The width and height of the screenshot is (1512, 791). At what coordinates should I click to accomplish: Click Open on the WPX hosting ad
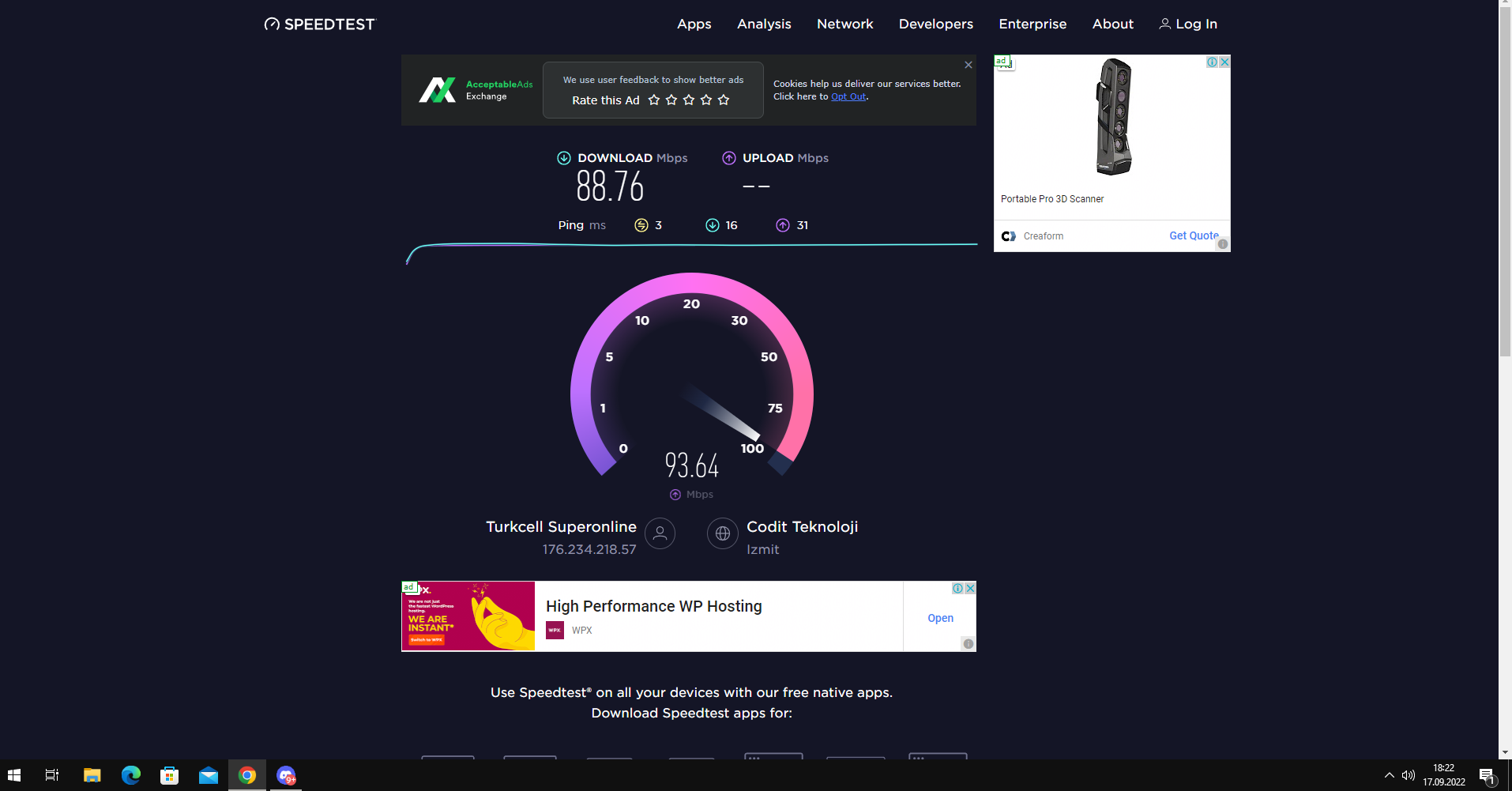(x=940, y=618)
